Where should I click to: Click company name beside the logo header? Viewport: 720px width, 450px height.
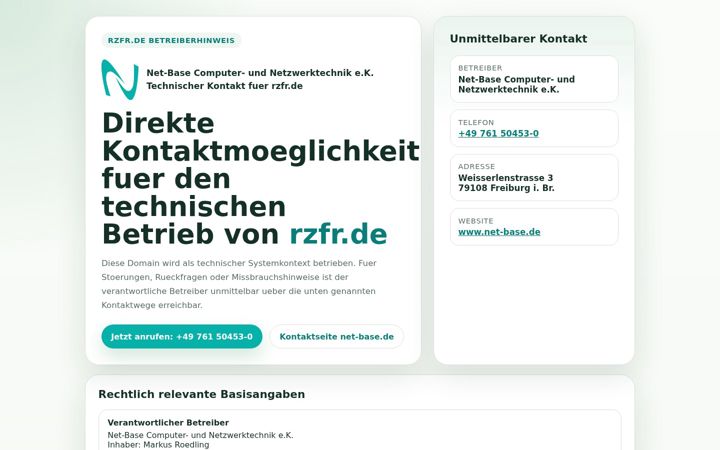click(x=260, y=73)
